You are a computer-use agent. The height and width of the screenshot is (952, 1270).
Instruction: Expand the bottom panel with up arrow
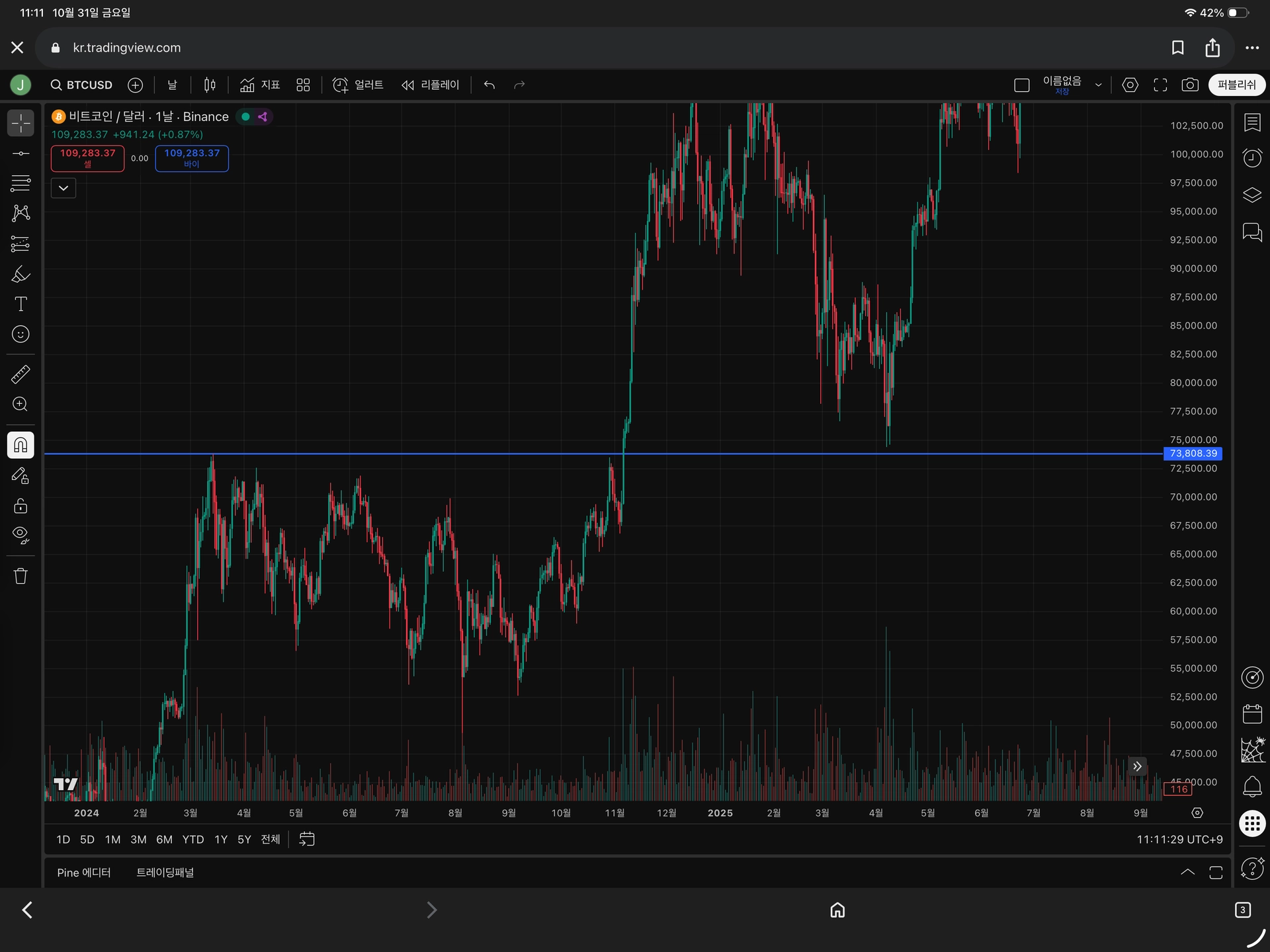point(1187,872)
